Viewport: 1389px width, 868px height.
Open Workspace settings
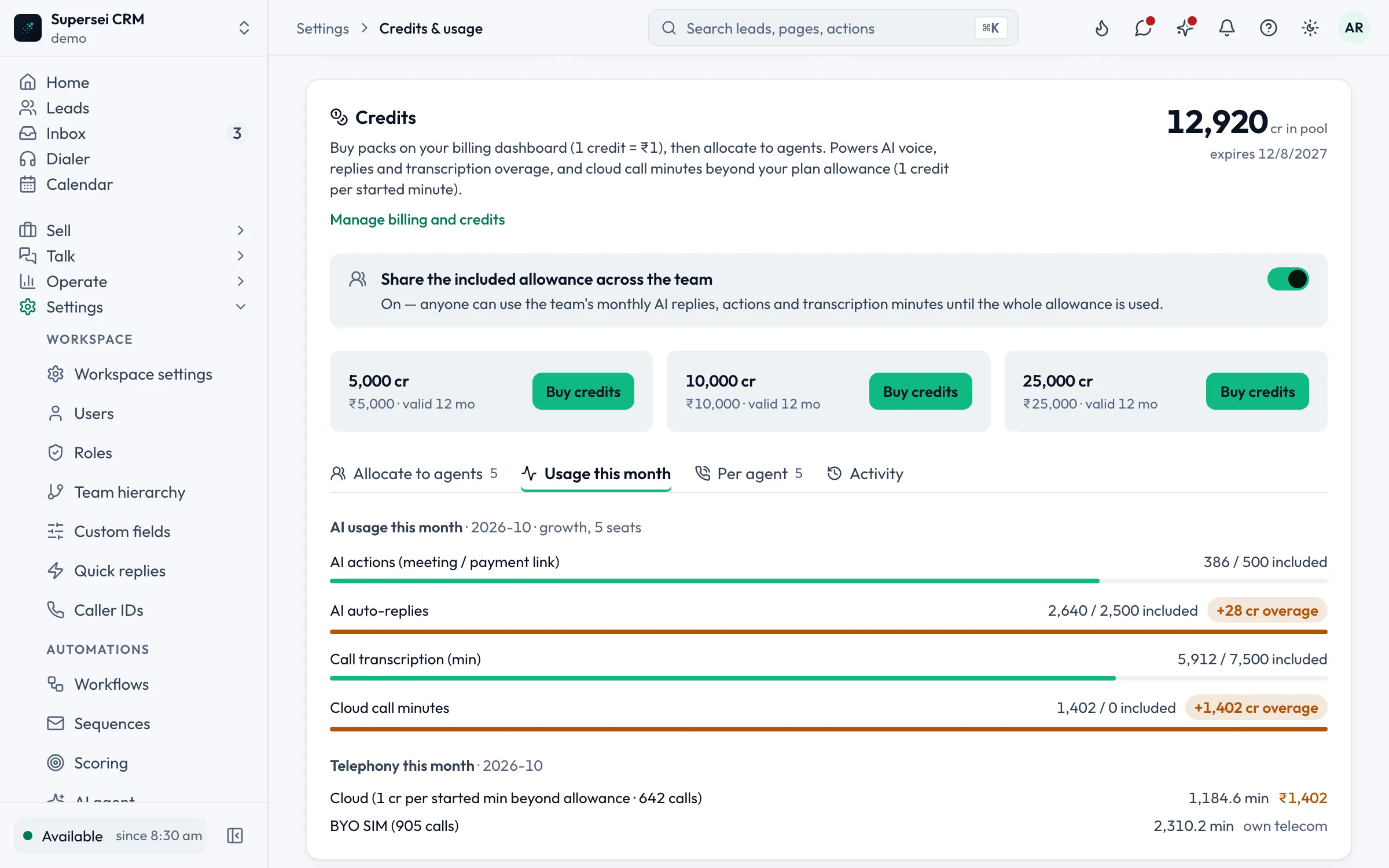[148, 374]
